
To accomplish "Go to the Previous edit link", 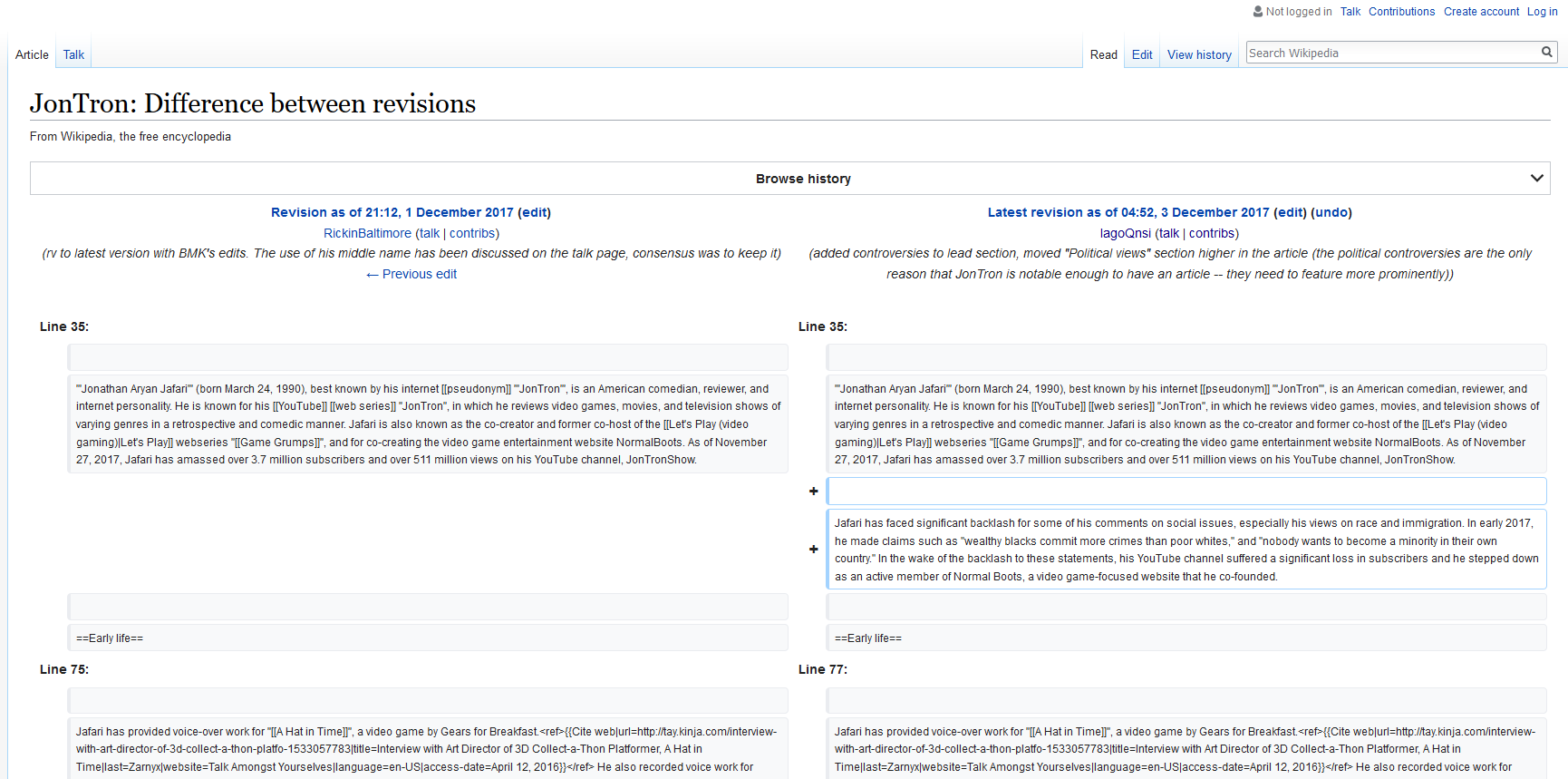I will 411,274.
